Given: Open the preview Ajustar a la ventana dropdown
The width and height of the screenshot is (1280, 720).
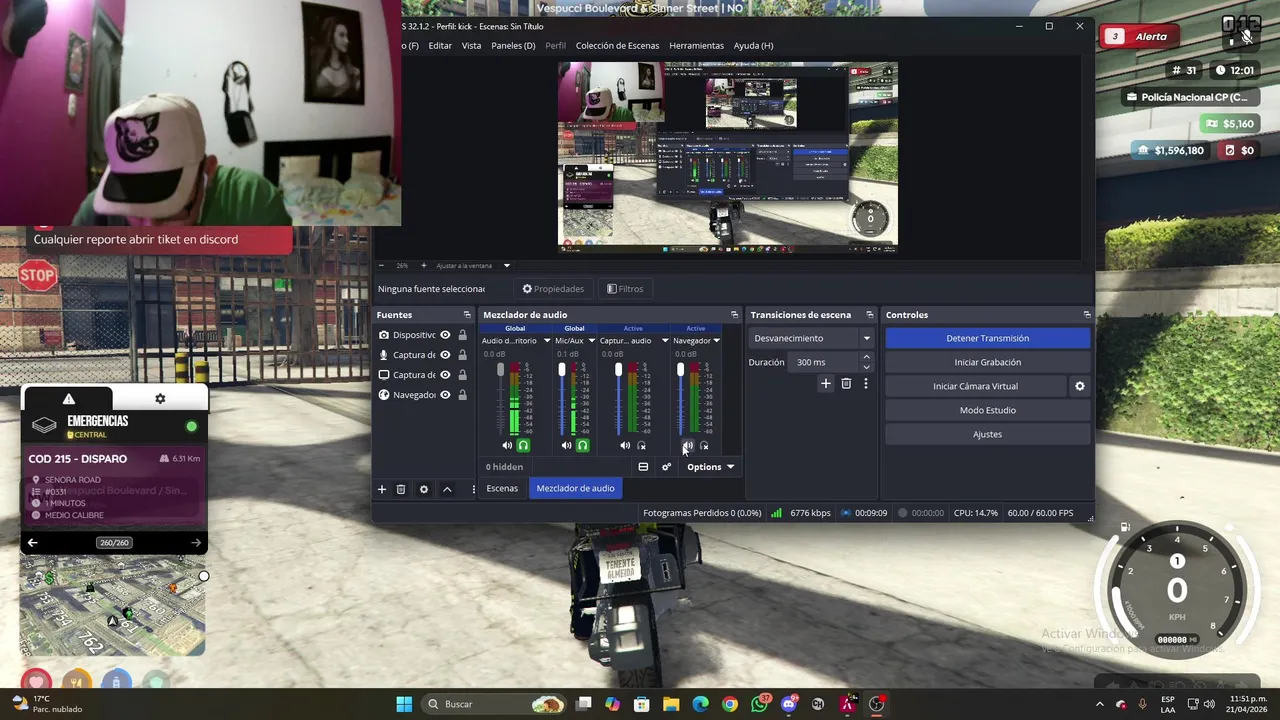Looking at the screenshot, I should [x=506, y=266].
